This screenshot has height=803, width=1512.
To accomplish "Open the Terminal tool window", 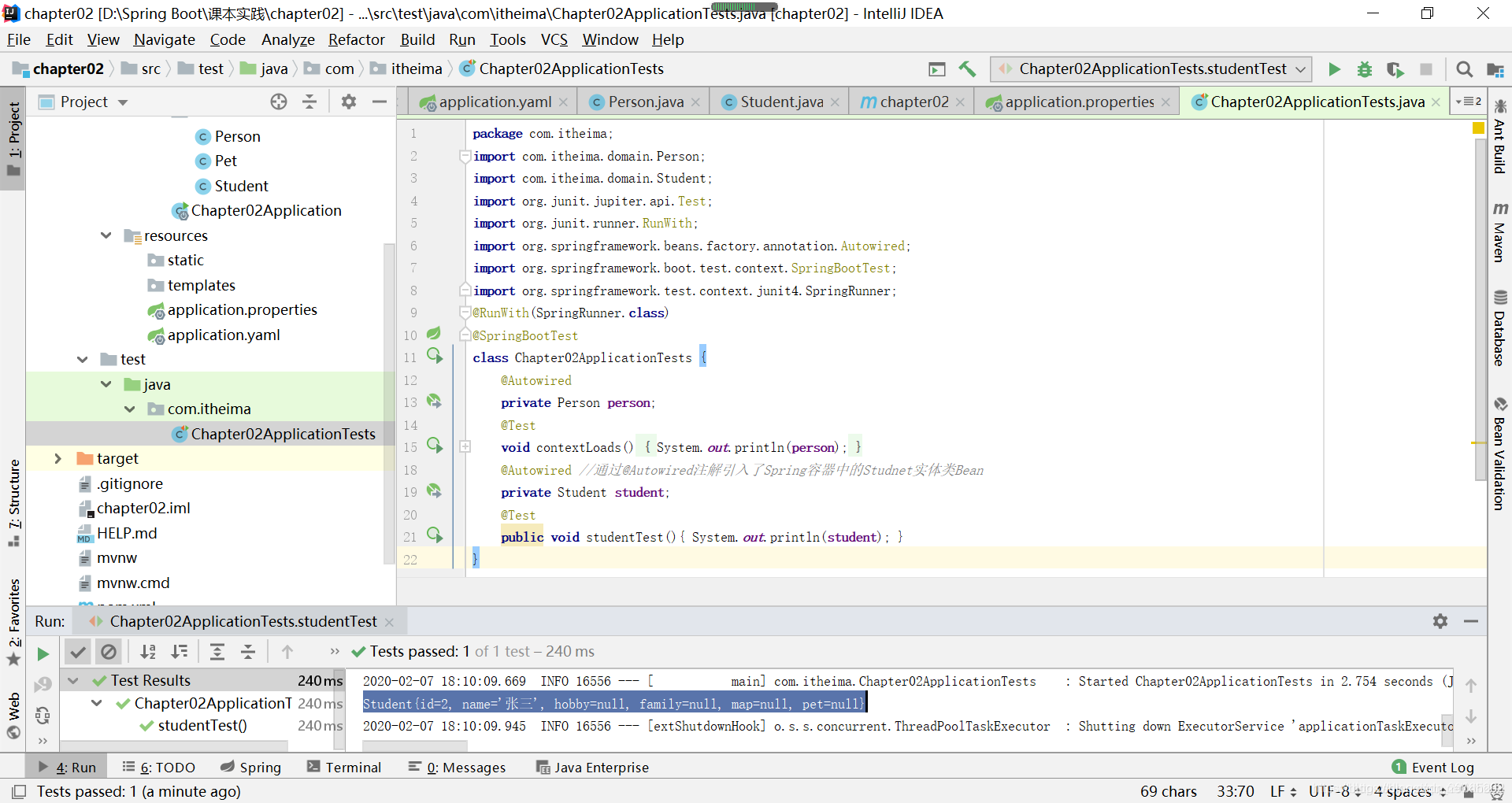I will (x=344, y=767).
